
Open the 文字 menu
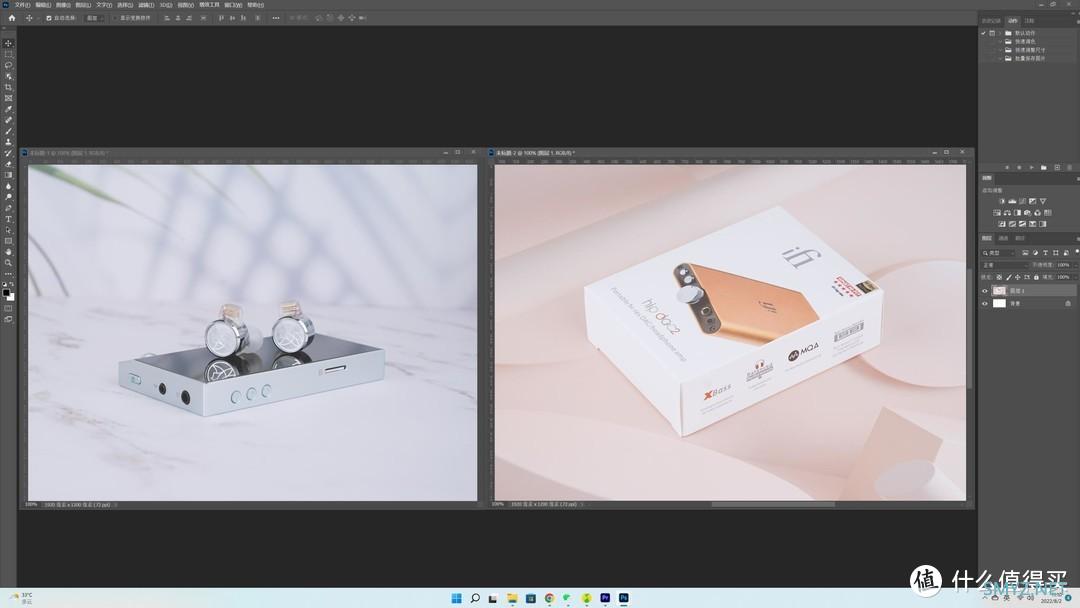[103, 5]
